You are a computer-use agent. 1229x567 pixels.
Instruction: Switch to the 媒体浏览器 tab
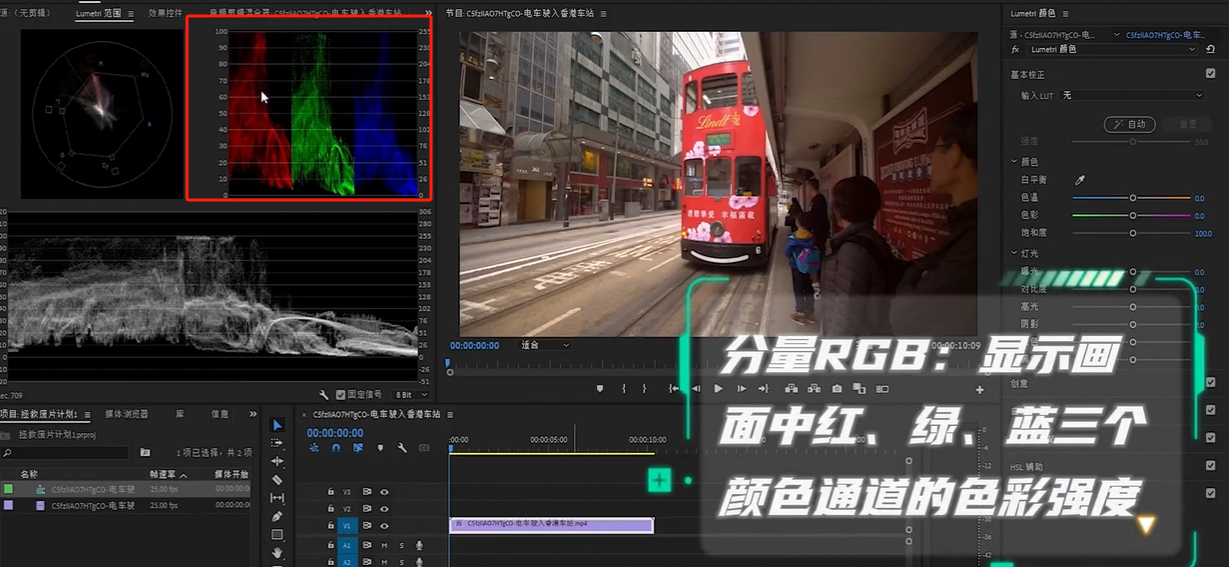[127, 414]
